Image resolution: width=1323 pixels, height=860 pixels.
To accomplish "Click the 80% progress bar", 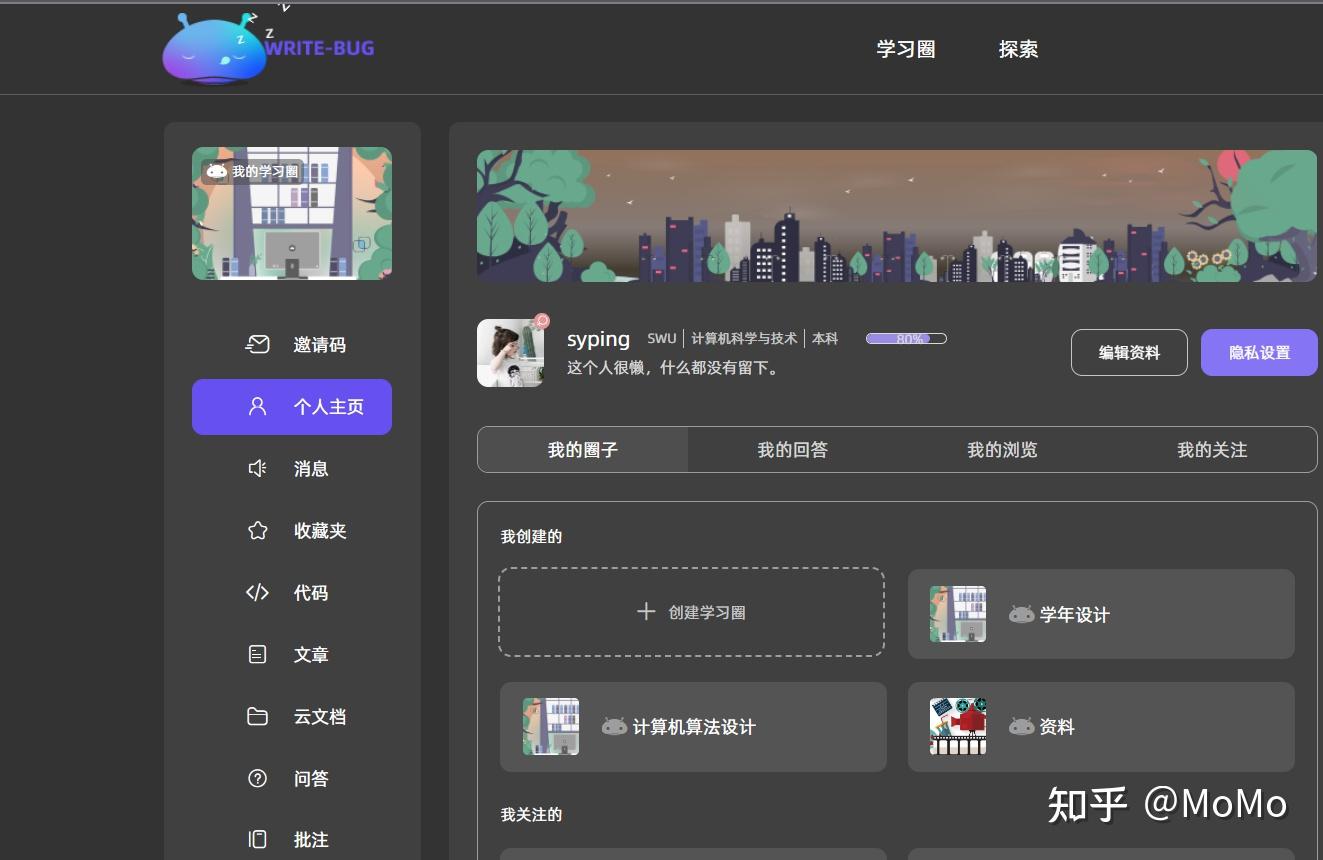I will click(x=905, y=338).
